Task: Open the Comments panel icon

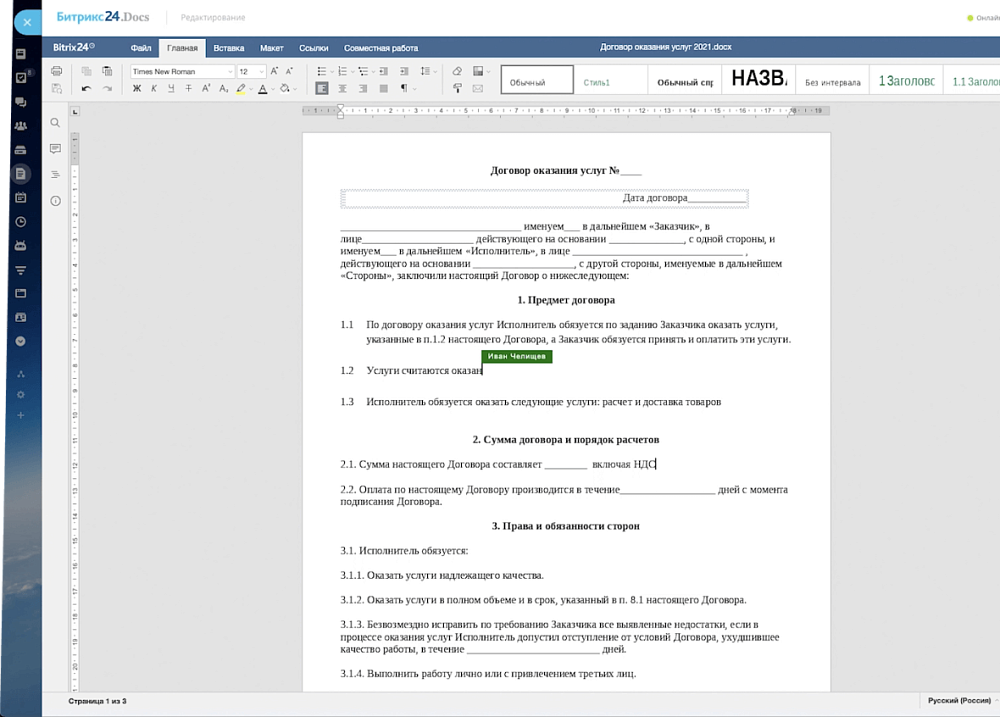Action: coord(56,149)
